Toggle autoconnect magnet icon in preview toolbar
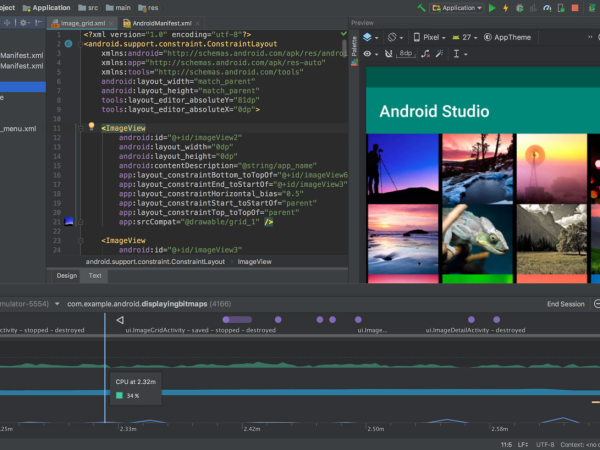The height and width of the screenshot is (450, 600). click(x=387, y=53)
